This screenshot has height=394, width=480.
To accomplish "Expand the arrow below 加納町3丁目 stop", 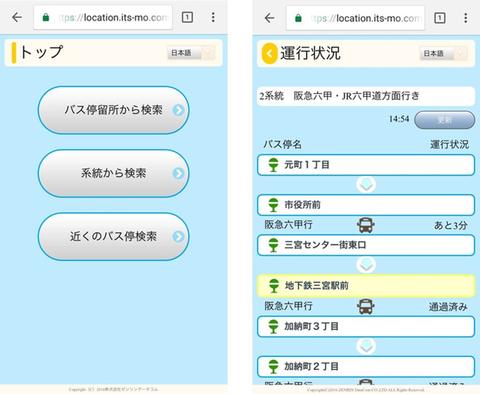I will (x=366, y=346).
